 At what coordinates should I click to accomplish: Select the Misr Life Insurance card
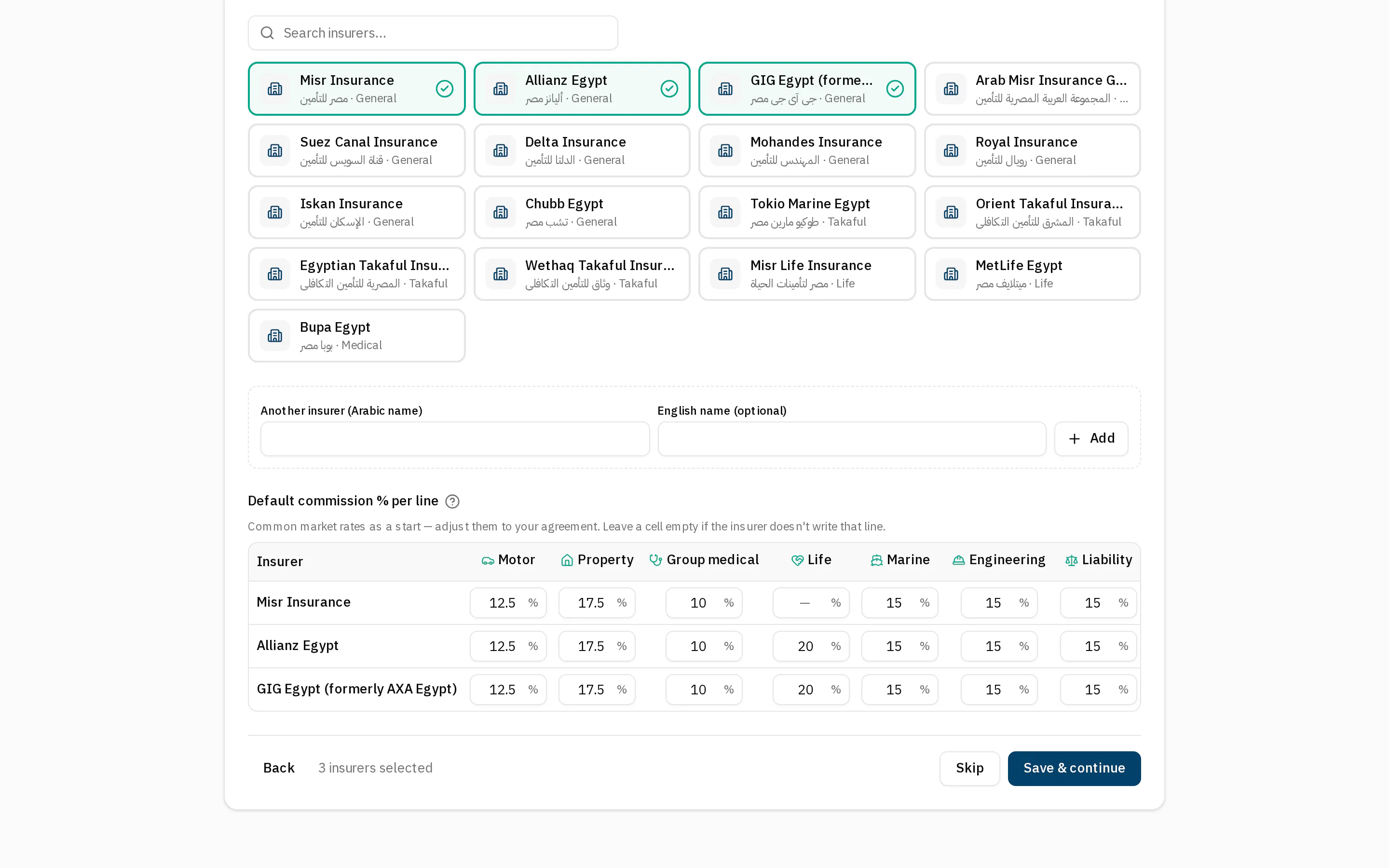pos(807,274)
